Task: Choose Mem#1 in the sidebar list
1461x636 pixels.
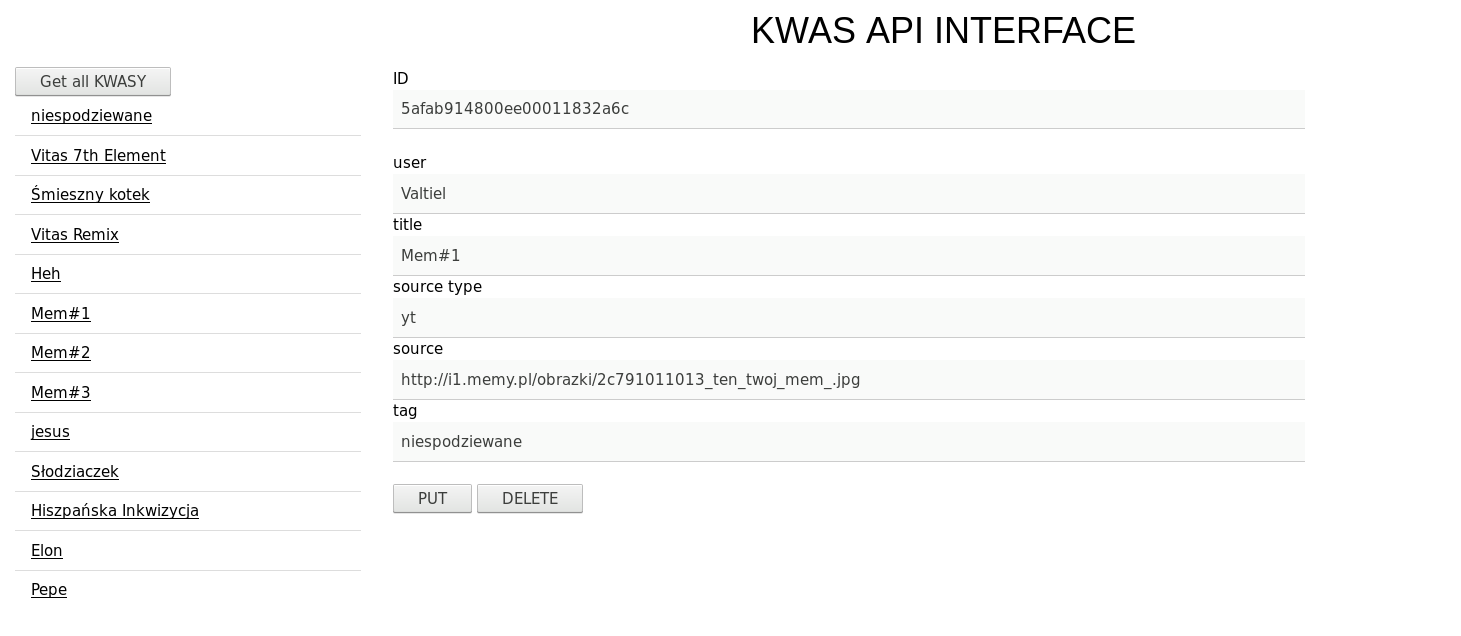Action: pos(61,314)
